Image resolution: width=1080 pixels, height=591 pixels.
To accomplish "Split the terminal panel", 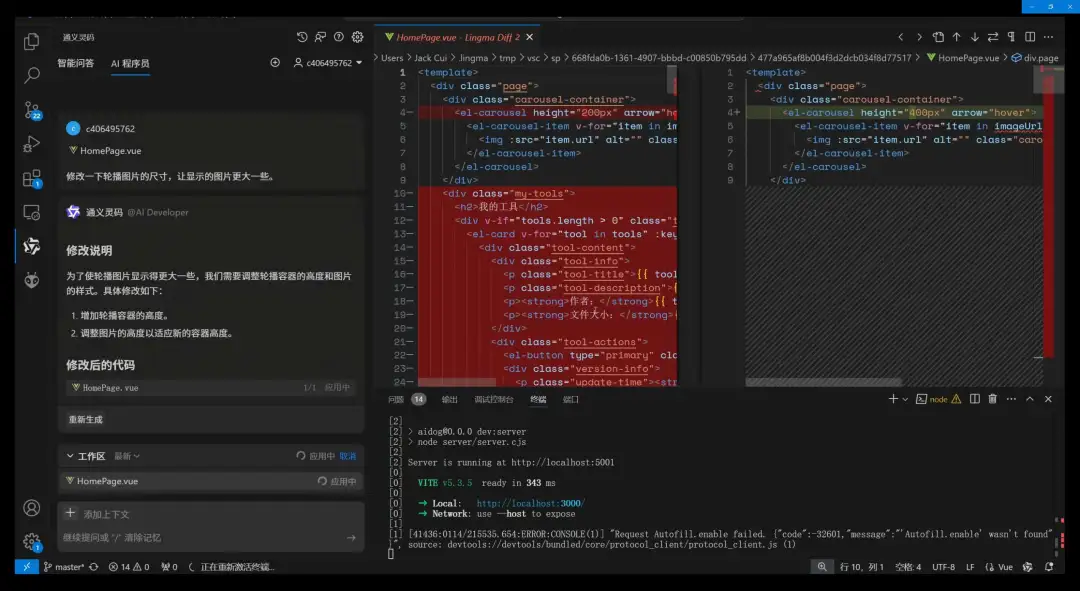I will (x=975, y=399).
